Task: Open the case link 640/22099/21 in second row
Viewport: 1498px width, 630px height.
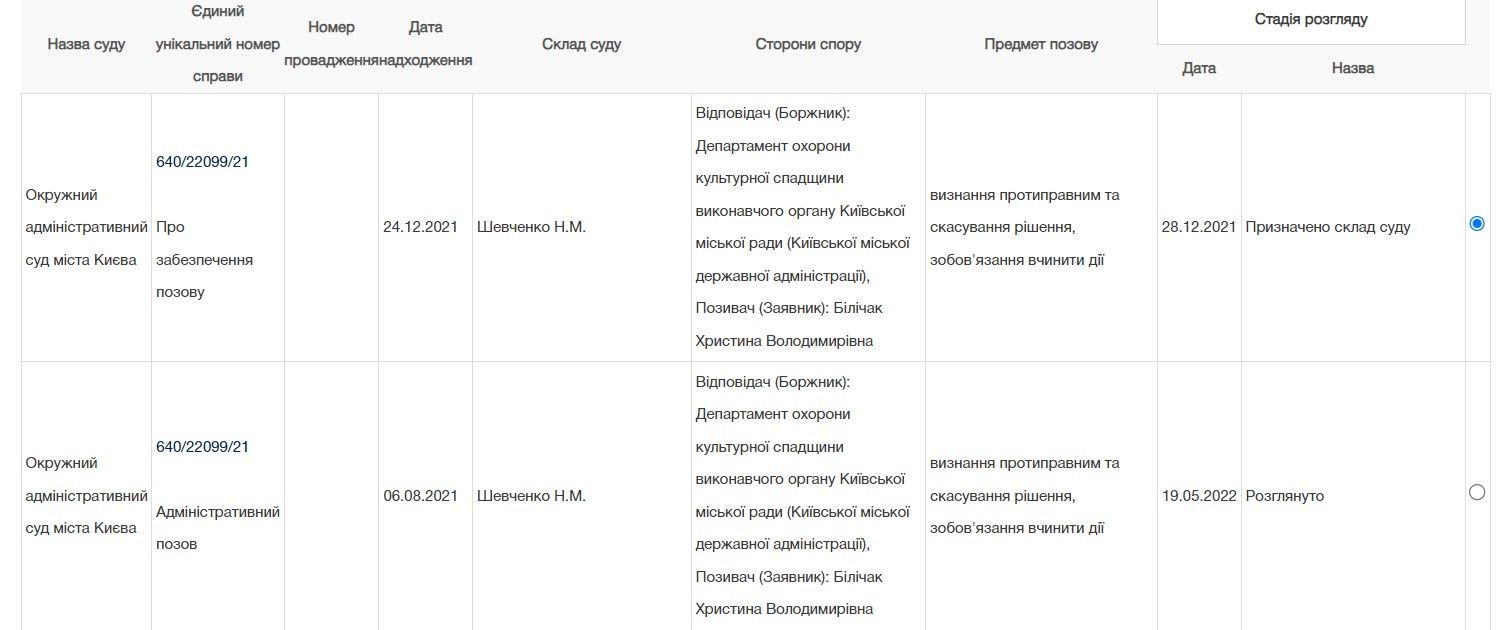Action: point(202,447)
